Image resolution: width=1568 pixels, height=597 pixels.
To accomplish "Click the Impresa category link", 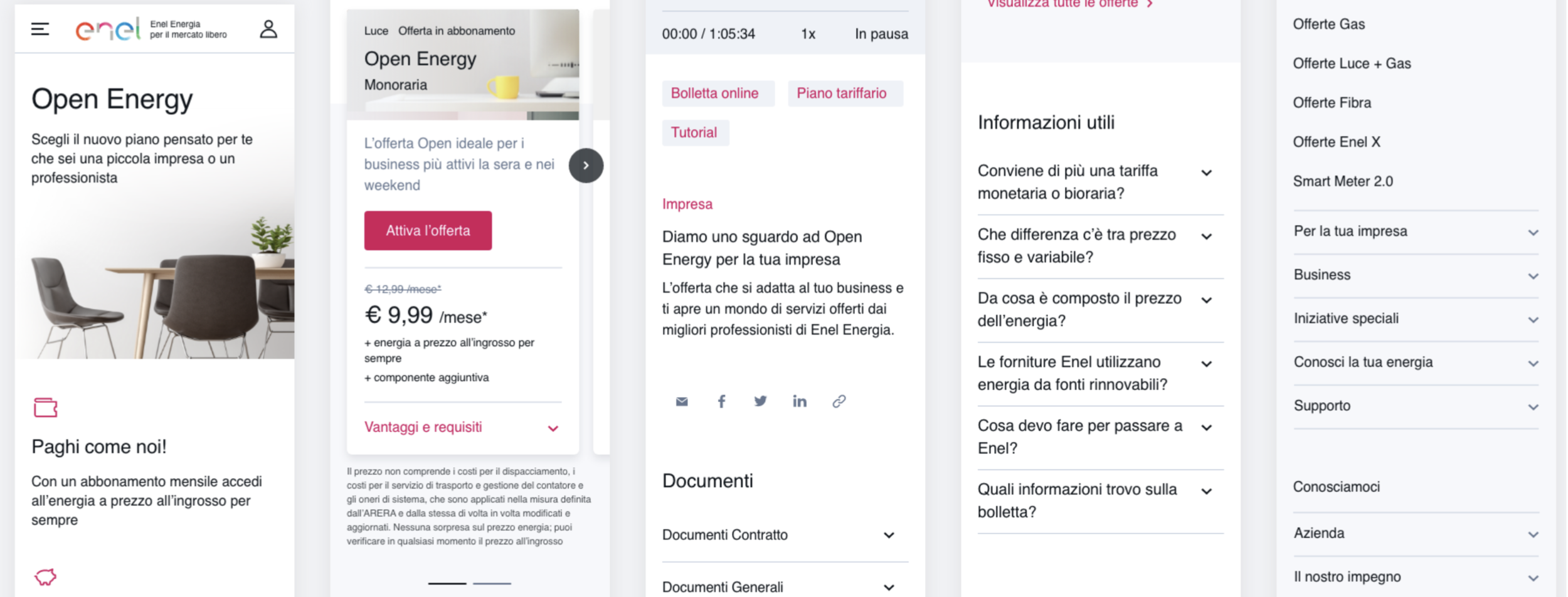I will [x=687, y=204].
